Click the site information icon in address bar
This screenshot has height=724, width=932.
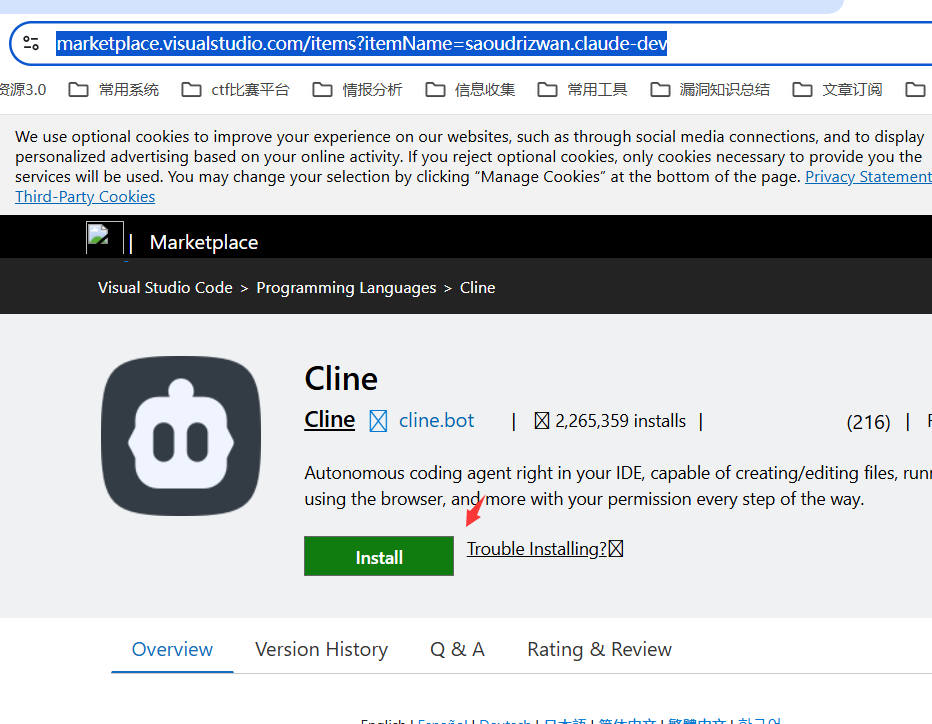(31, 43)
